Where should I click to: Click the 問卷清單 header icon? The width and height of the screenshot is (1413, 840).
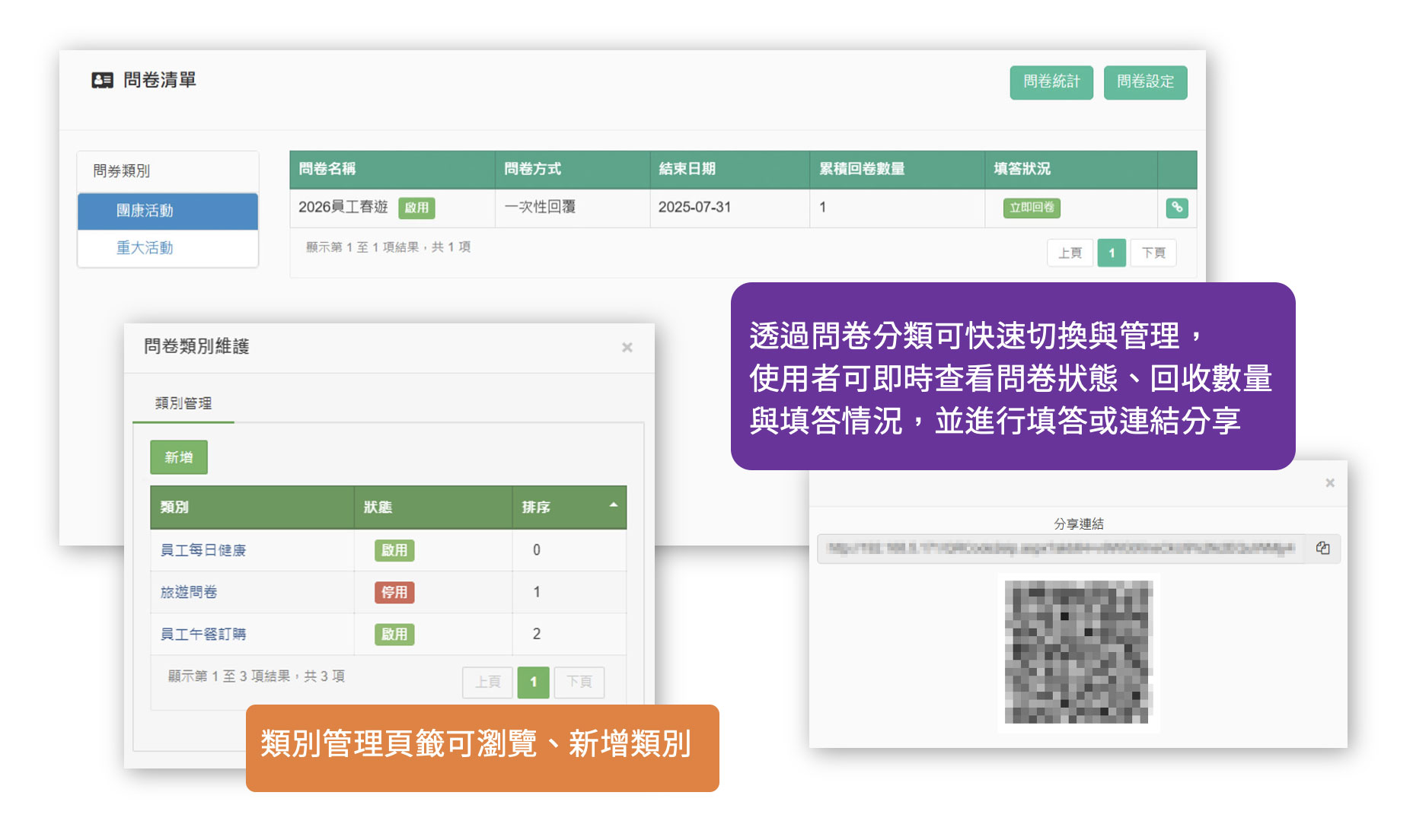point(102,81)
